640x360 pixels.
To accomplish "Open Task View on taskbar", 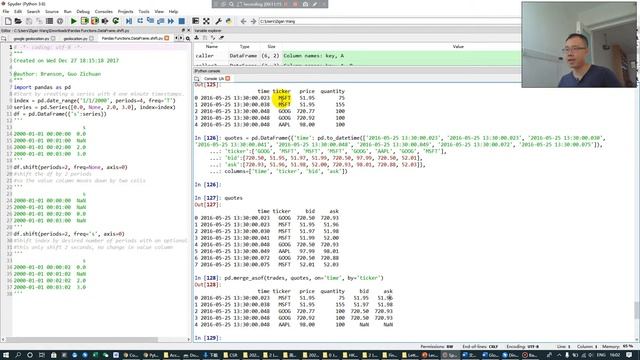I will click(41, 355).
